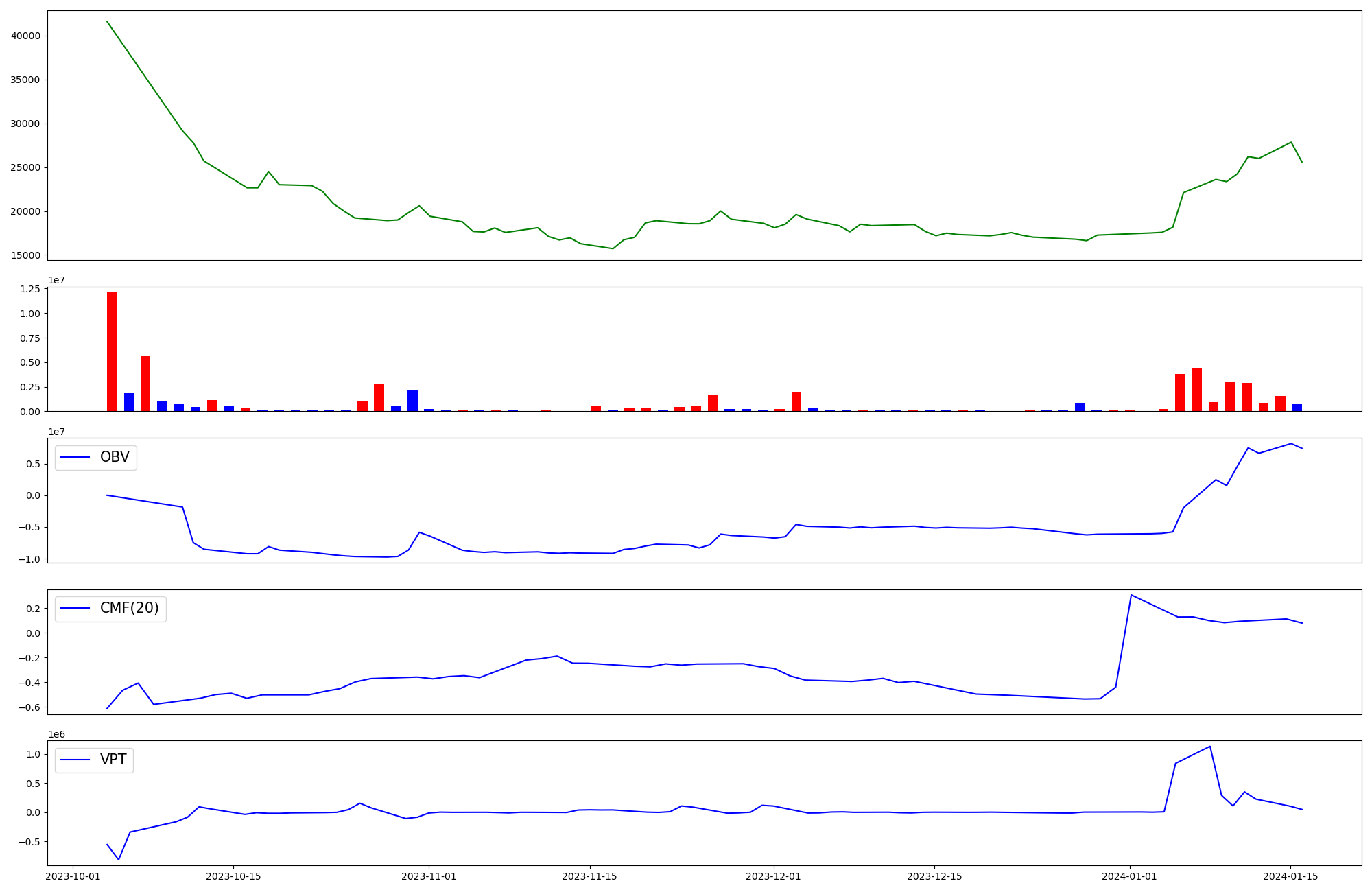The width and height of the screenshot is (1372, 892).
Task: Click the starting point of green price line
Action: point(107,21)
